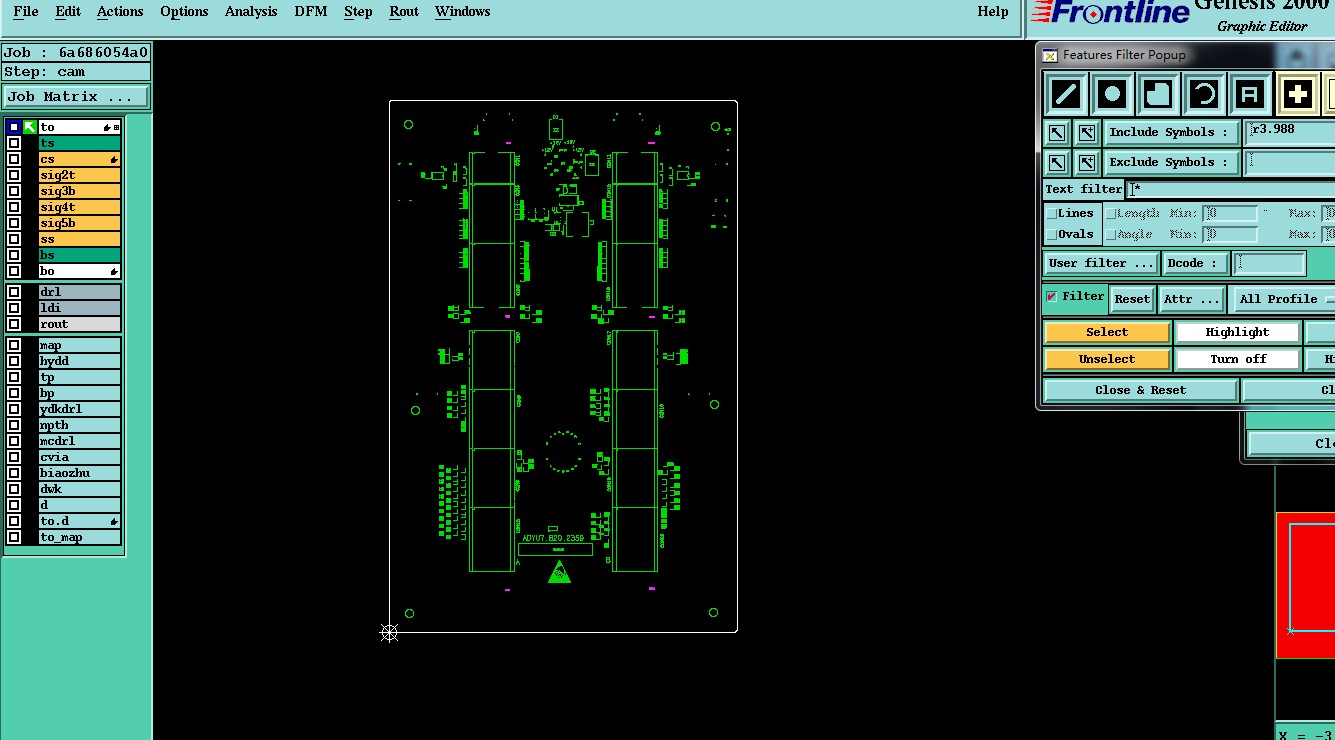Click first arrow icon beside Exclude Symbols
1335x740 pixels.
[x=1057, y=162]
